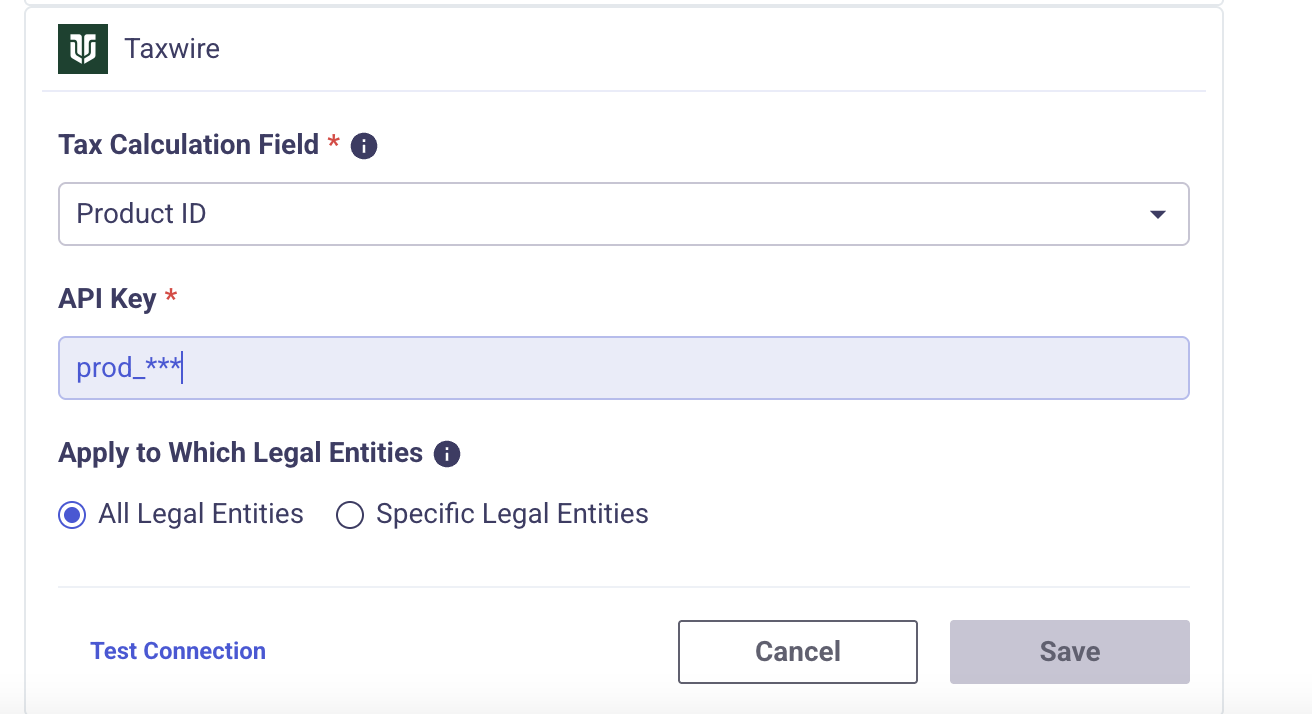Click the "Specific Legal Entities" option label
Viewport: 1312px width, 714px height.
(512, 514)
